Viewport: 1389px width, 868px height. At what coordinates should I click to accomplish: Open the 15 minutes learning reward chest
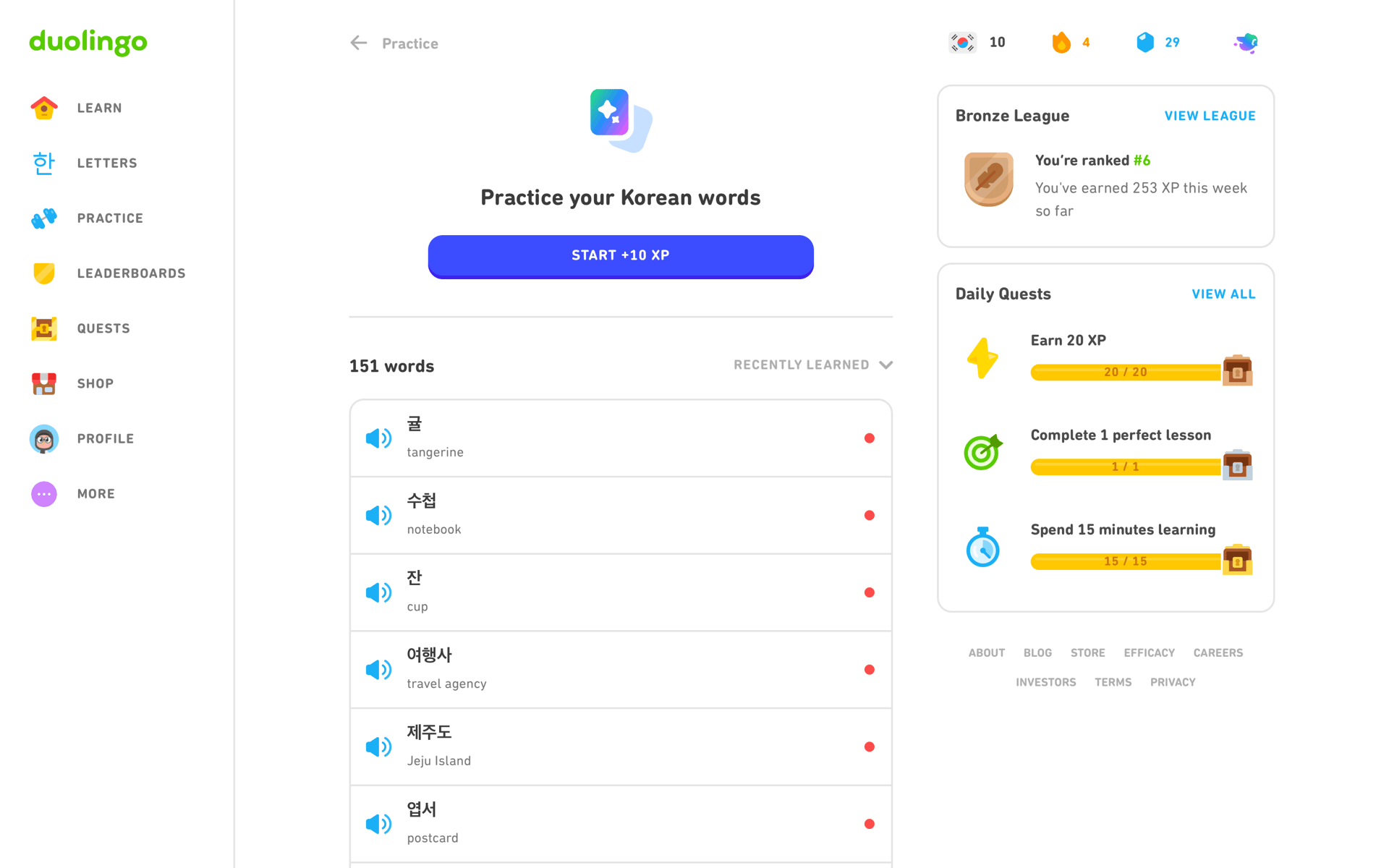1237,559
